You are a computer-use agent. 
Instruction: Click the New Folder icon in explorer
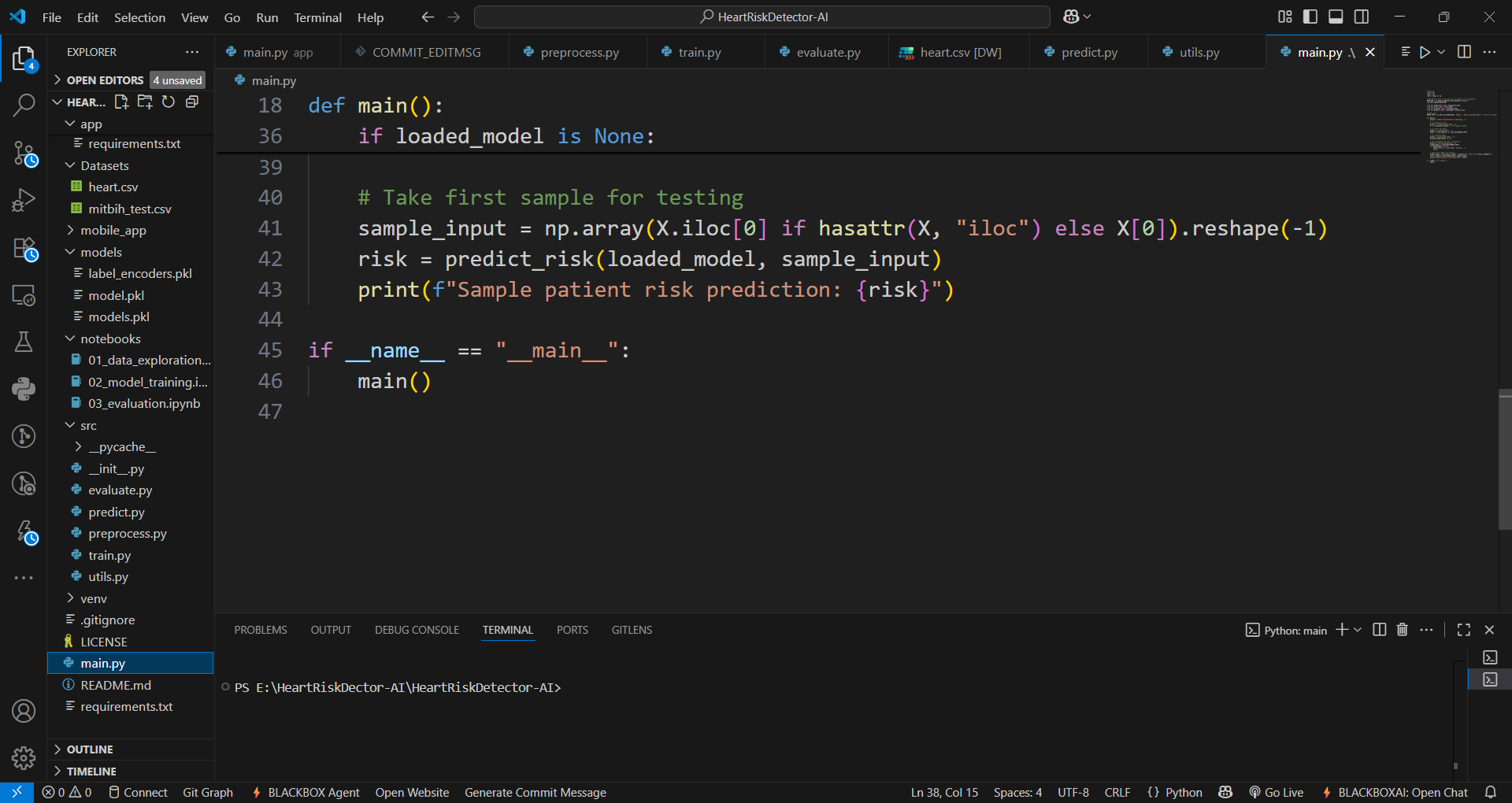coord(145,102)
